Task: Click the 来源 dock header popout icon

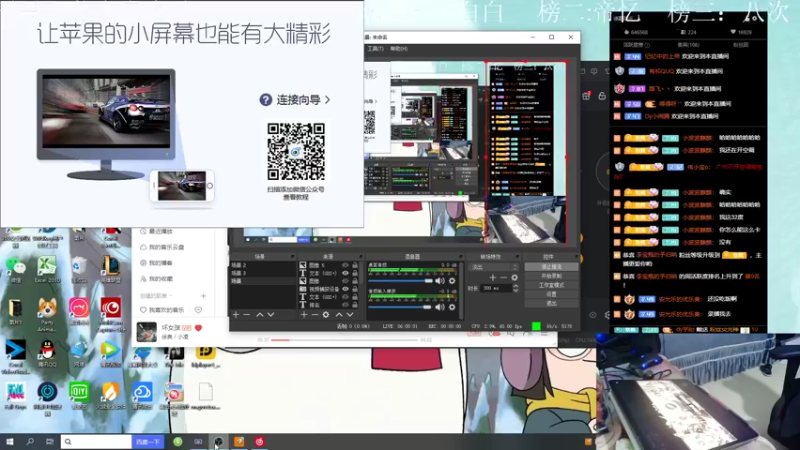Action: [360, 256]
